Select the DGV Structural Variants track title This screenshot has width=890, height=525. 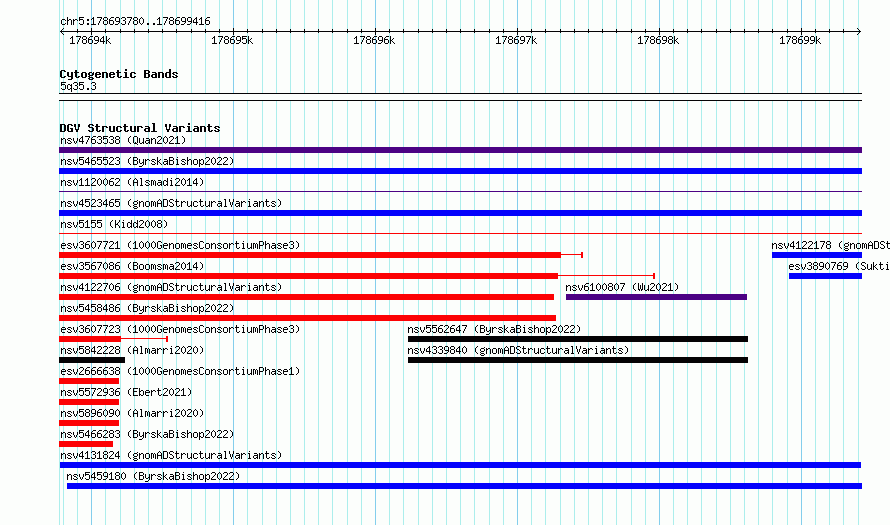140,128
